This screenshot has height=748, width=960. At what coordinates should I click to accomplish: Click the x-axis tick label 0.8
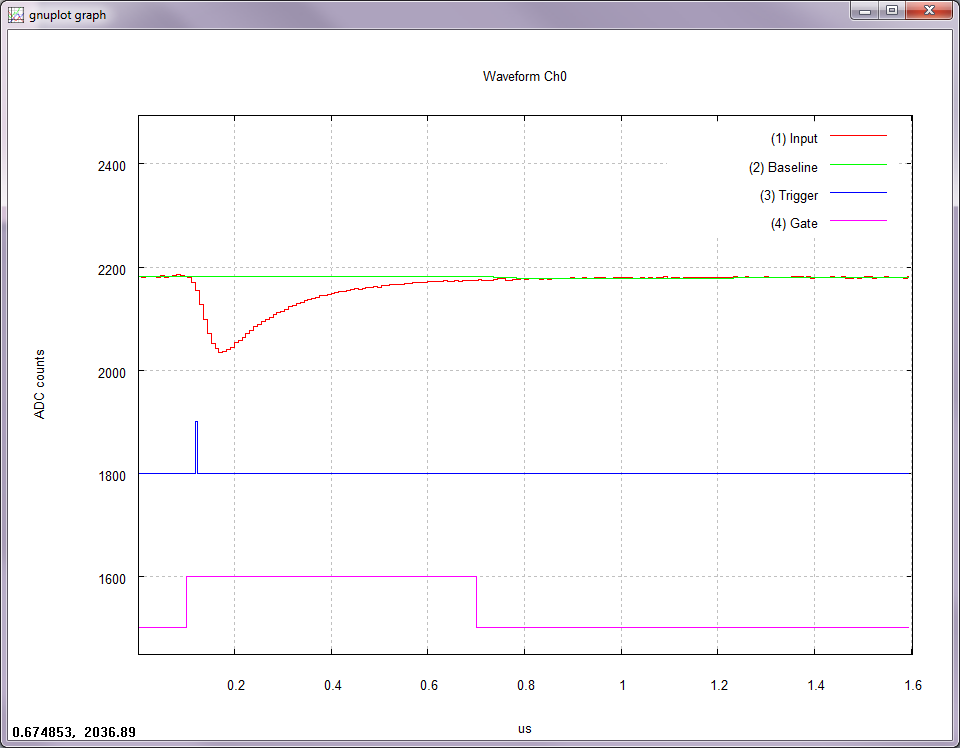[525, 686]
